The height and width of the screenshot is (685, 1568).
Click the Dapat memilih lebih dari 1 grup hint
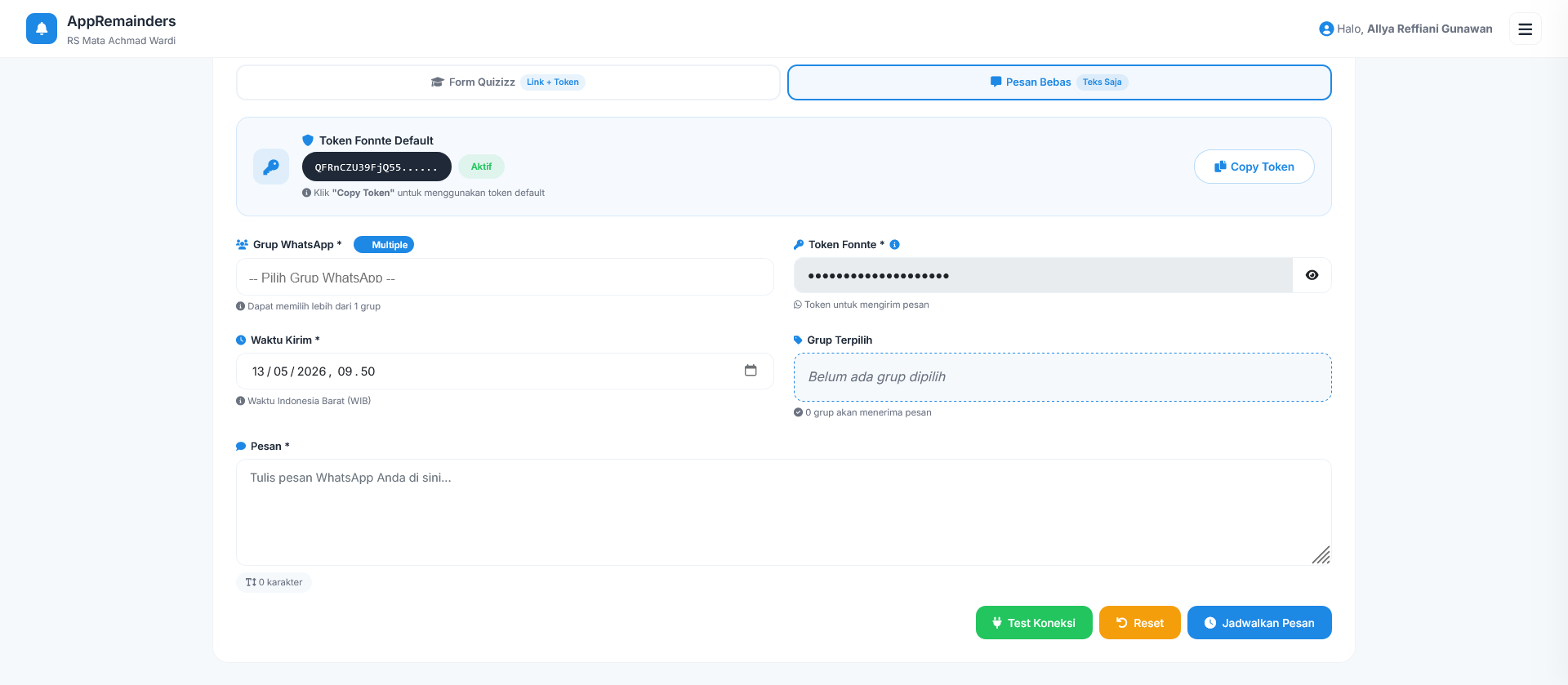click(314, 306)
